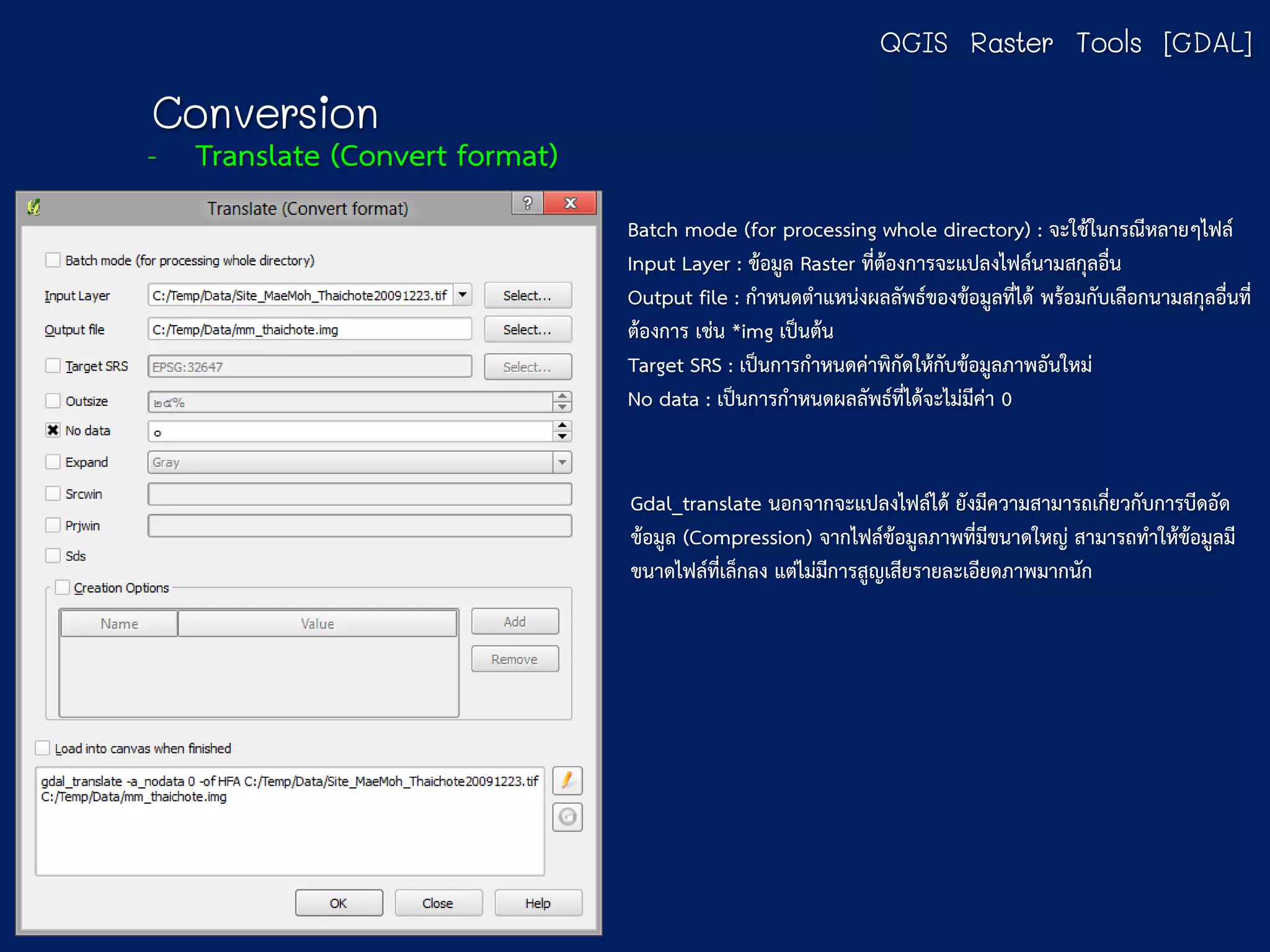Click the pencil edit command icon

(567, 780)
